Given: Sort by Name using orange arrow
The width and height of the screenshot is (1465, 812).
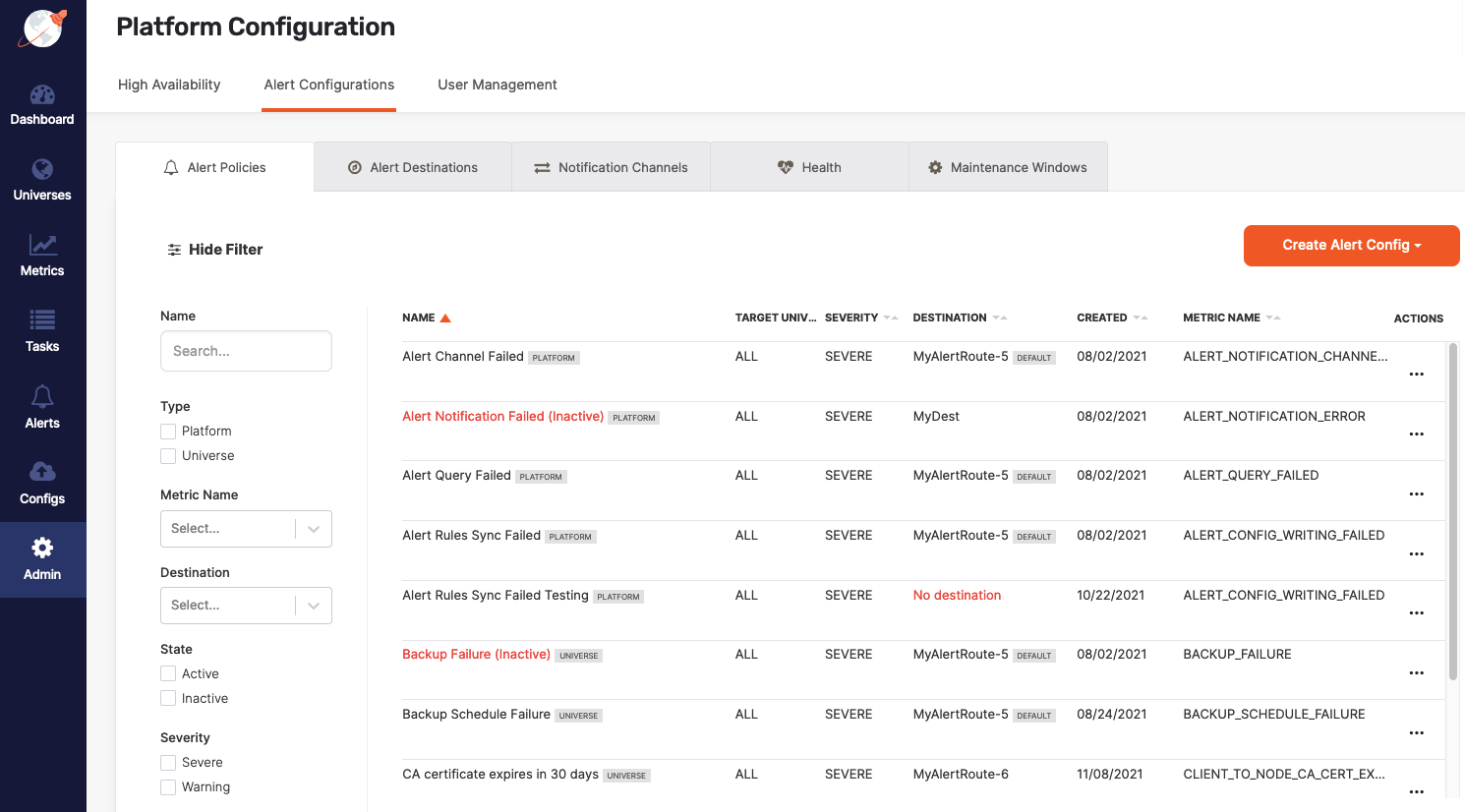Looking at the screenshot, I should (x=445, y=319).
